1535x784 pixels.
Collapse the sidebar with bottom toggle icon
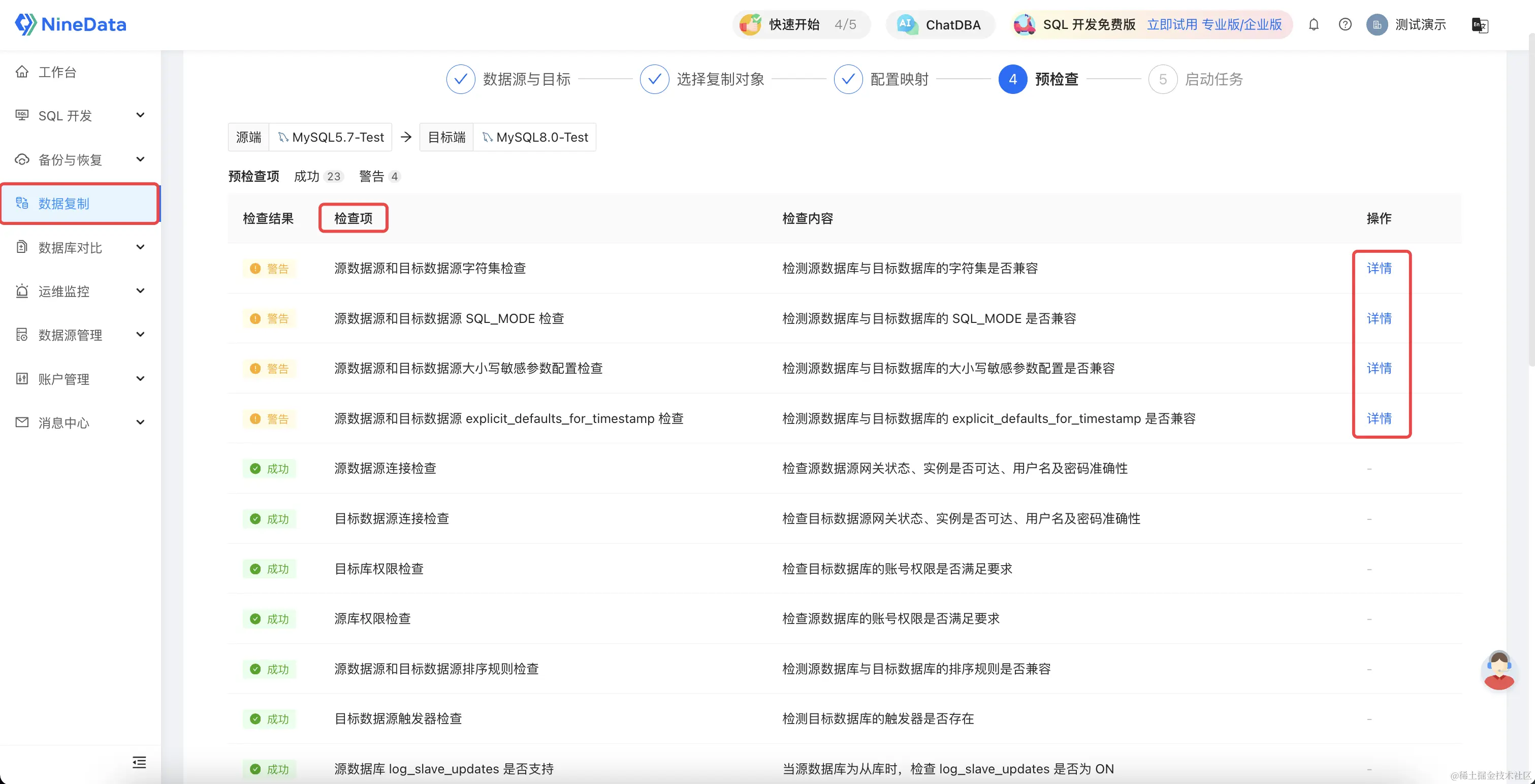coord(139,762)
